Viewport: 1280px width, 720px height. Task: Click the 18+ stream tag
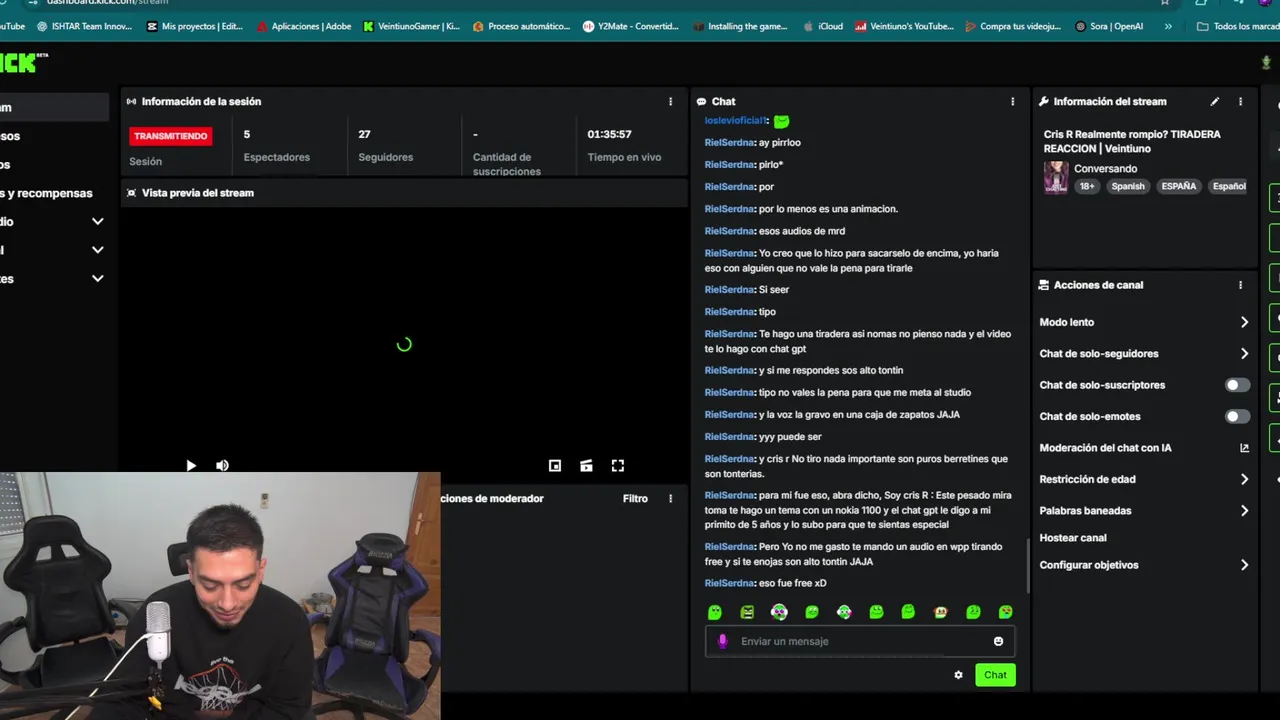pos(1086,186)
